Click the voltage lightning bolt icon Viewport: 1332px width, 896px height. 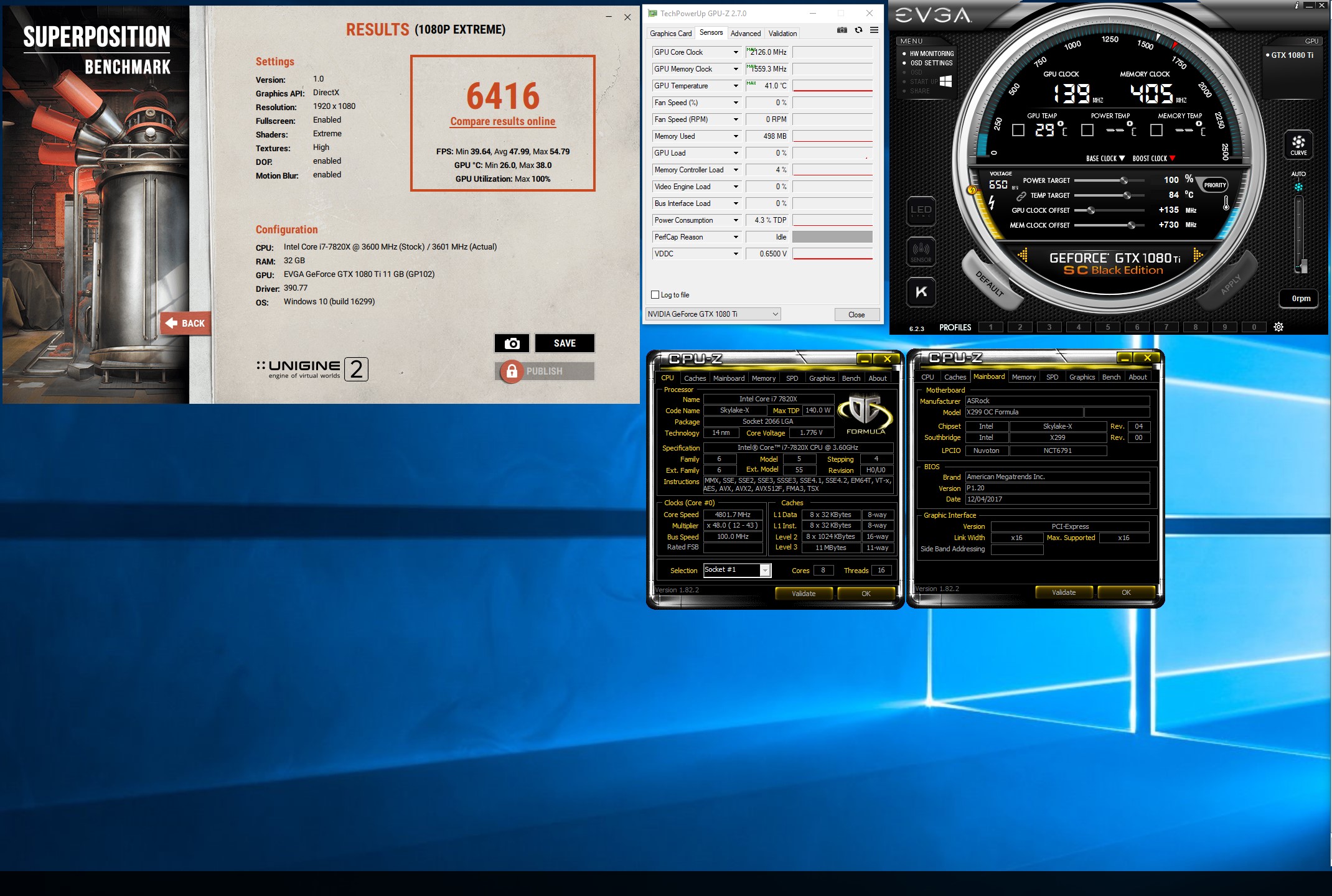coord(992,202)
